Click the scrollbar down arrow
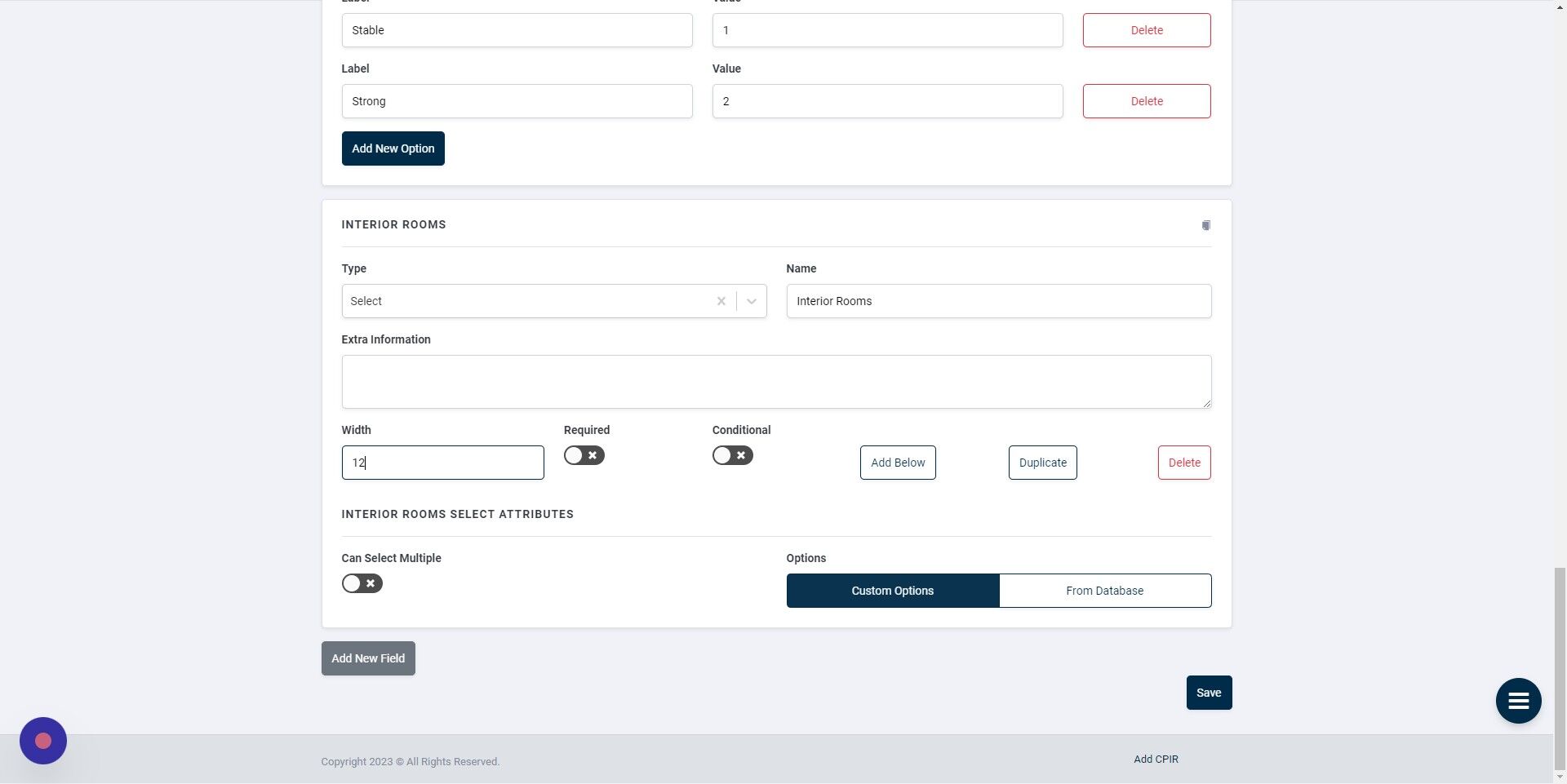Image resolution: width=1567 pixels, height=784 pixels. coord(1560,777)
